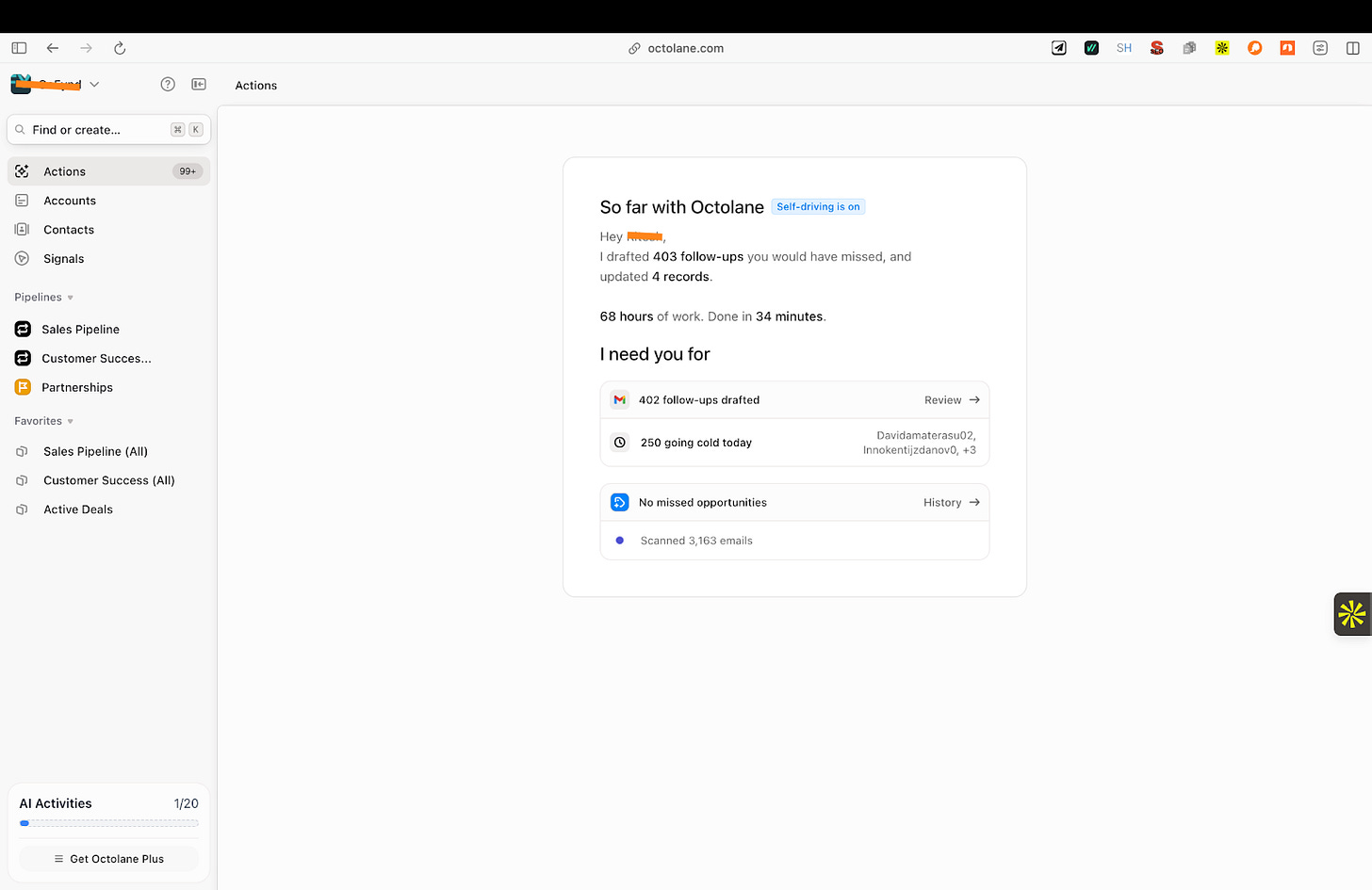Click Davidamaterasu02, Innokentijzdanov0, +3 names
1372x890 pixels.
pos(920,443)
